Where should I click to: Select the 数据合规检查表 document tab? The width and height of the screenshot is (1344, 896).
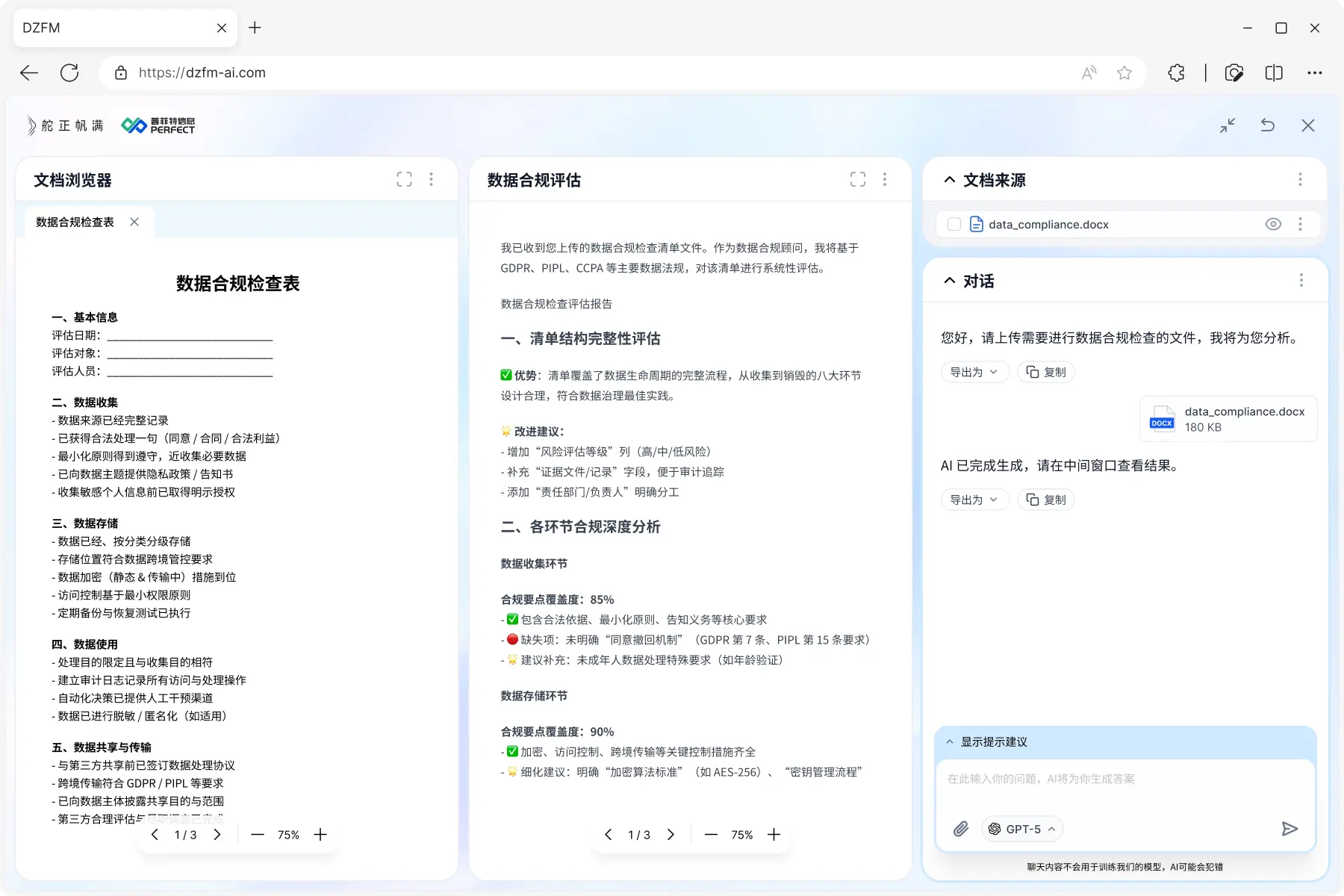[x=75, y=223]
